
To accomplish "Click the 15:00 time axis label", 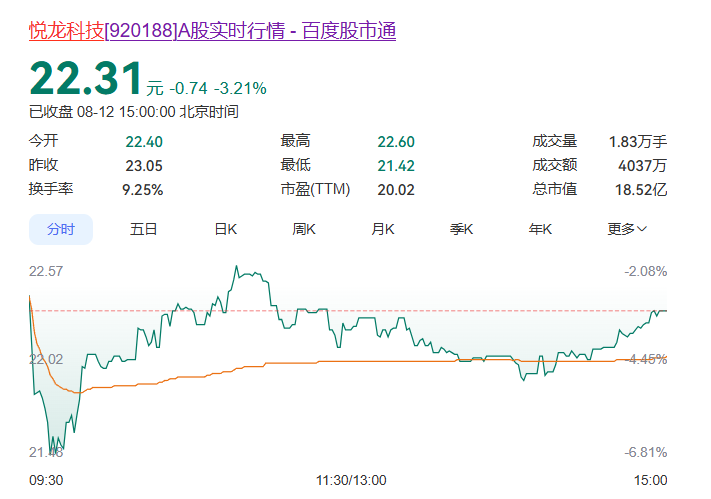I will pos(650,480).
